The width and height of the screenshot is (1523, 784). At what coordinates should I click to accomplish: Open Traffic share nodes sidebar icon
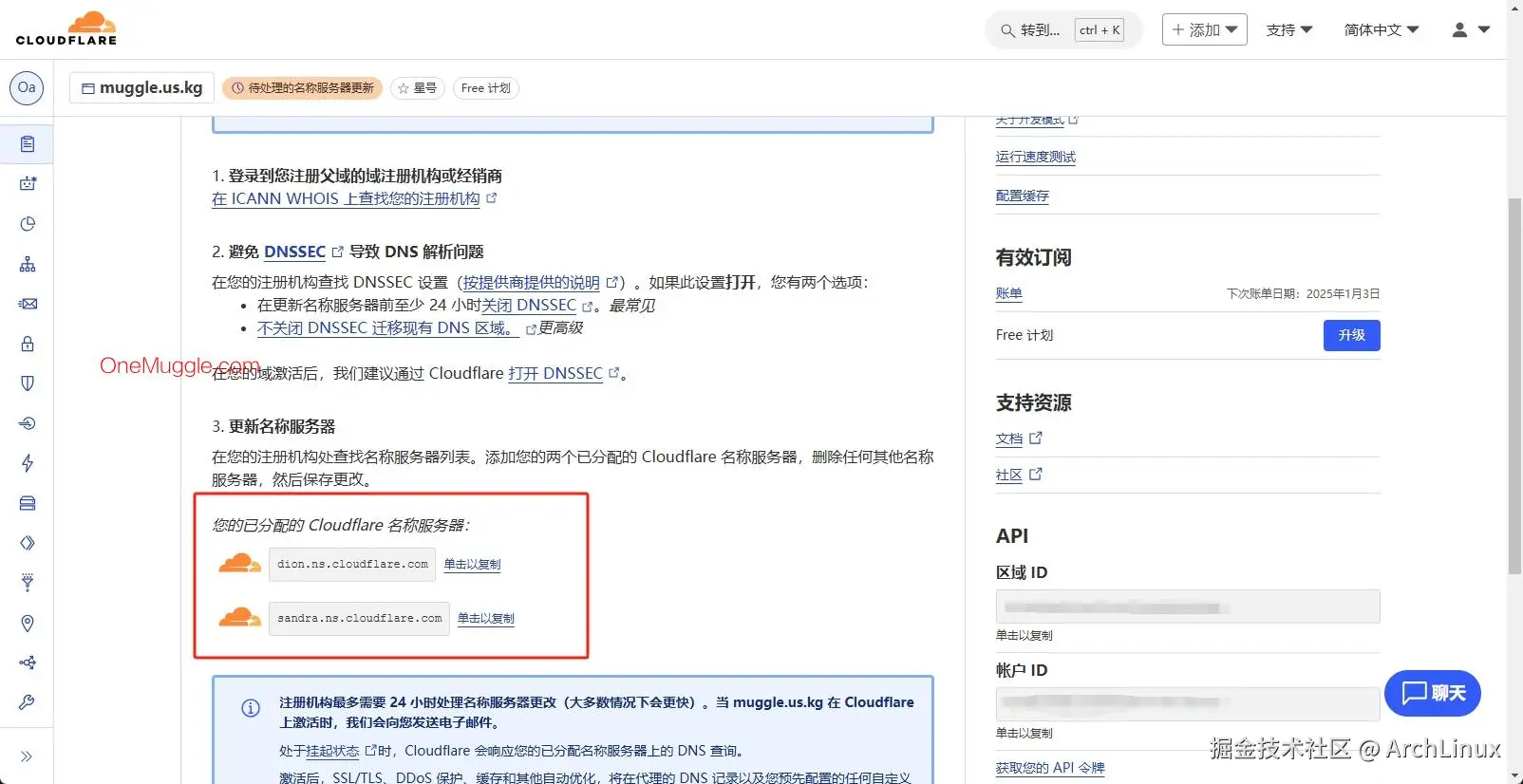[x=28, y=663]
